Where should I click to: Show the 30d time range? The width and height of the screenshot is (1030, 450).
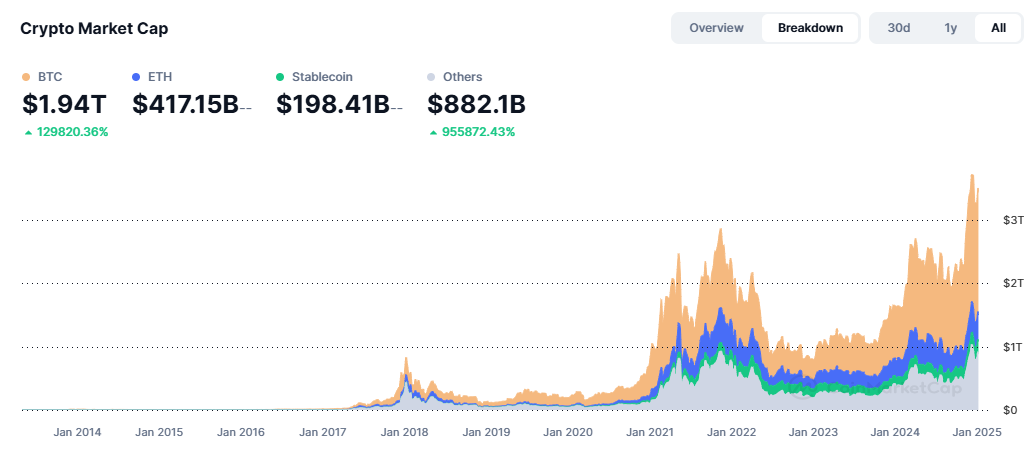(899, 28)
